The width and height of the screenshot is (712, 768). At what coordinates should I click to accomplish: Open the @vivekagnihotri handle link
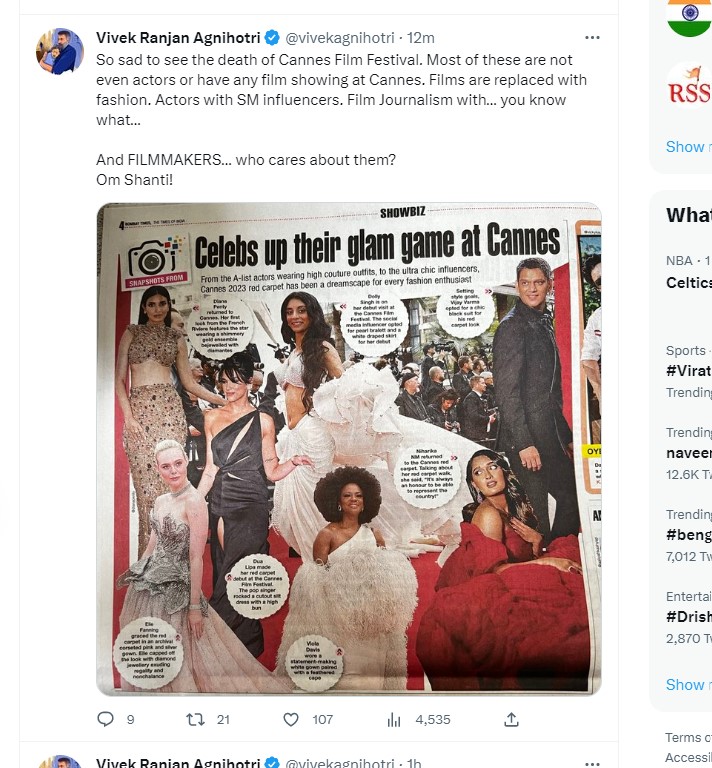click(340, 38)
